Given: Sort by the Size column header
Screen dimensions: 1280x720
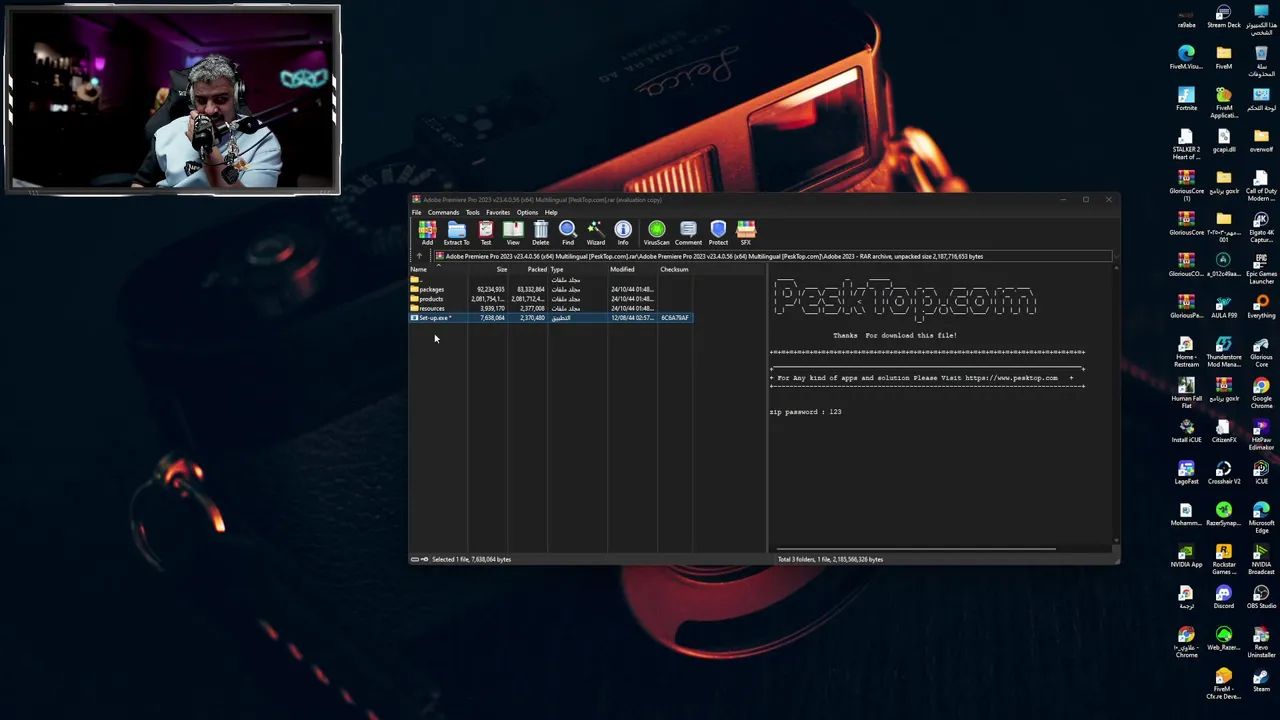Looking at the screenshot, I should click(488, 269).
